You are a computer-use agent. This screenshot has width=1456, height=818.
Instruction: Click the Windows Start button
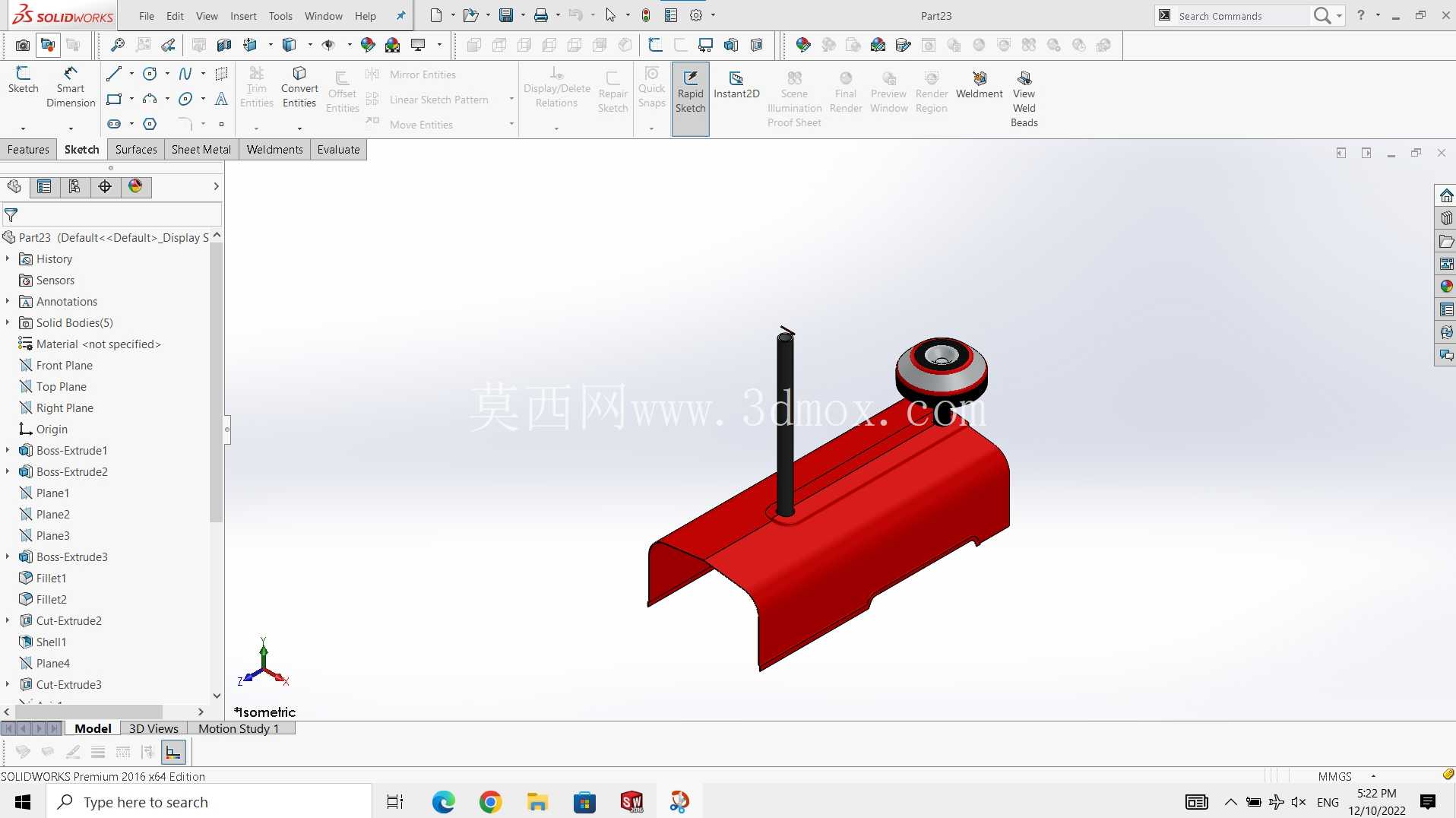point(23,801)
